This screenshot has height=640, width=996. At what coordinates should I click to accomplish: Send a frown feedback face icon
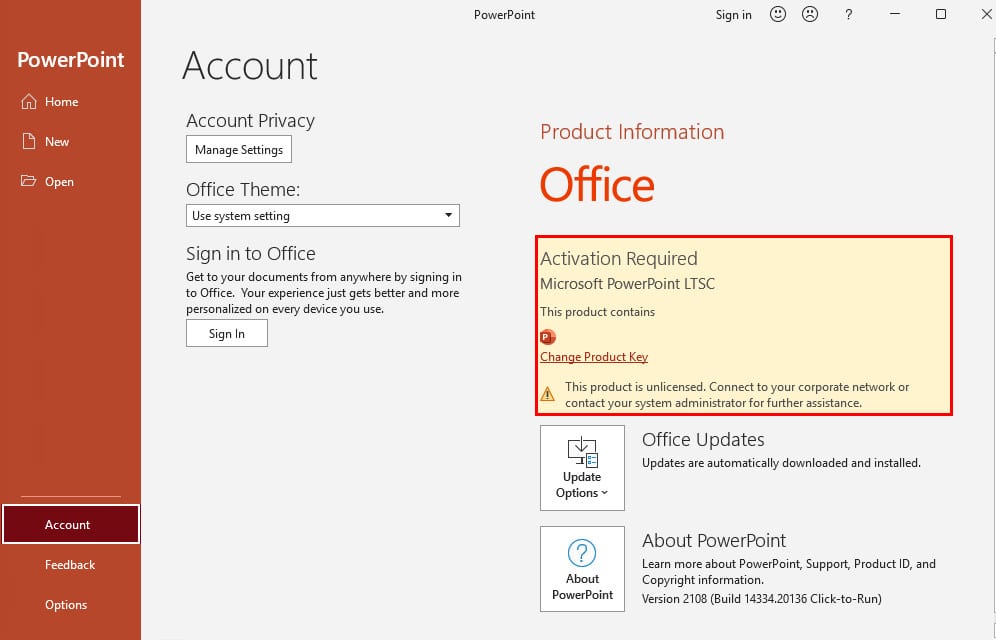pos(810,14)
